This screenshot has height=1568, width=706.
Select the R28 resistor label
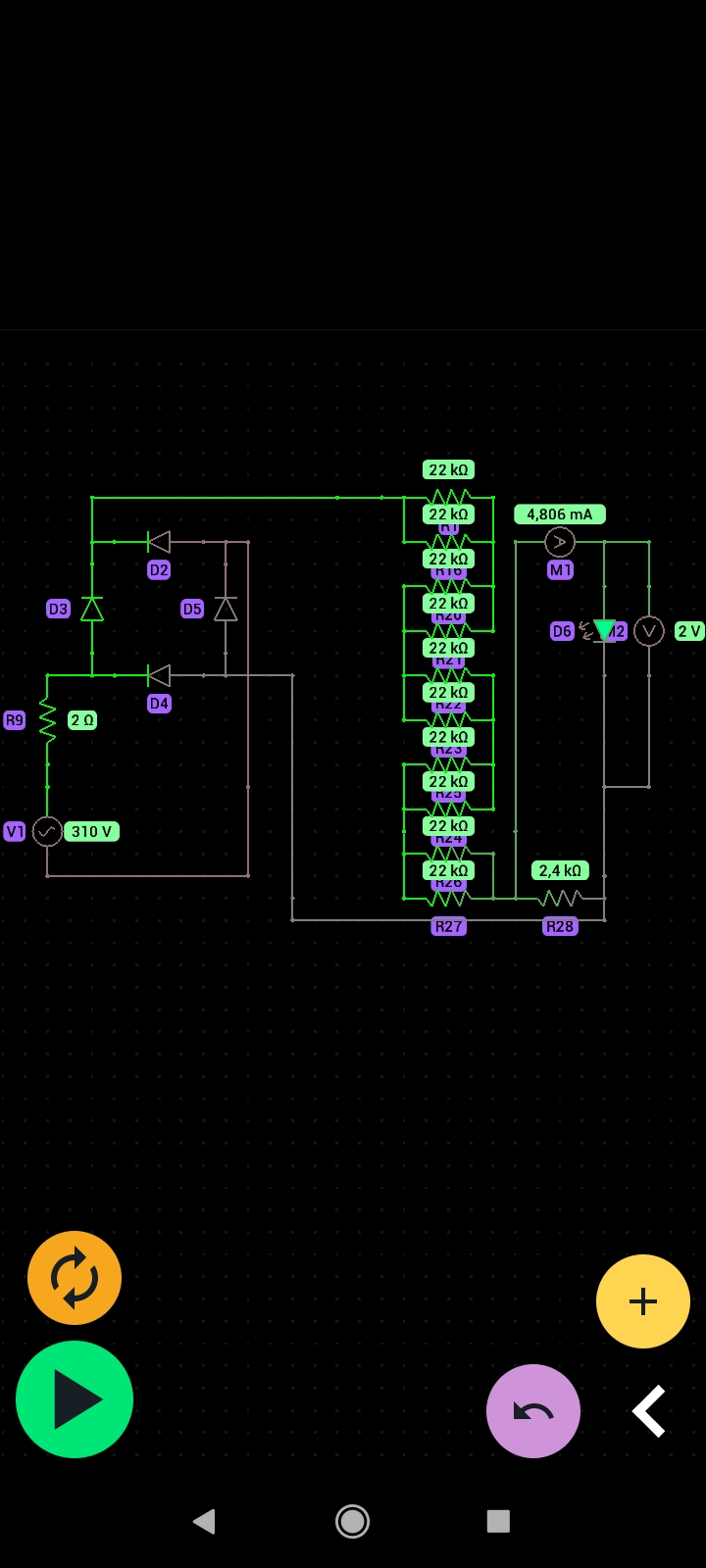click(x=560, y=926)
